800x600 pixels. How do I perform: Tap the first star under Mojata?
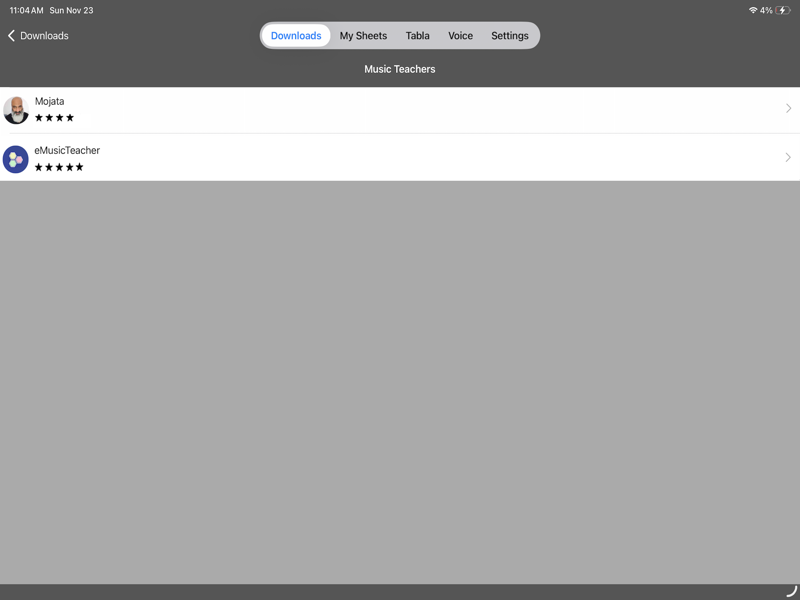point(38,118)
